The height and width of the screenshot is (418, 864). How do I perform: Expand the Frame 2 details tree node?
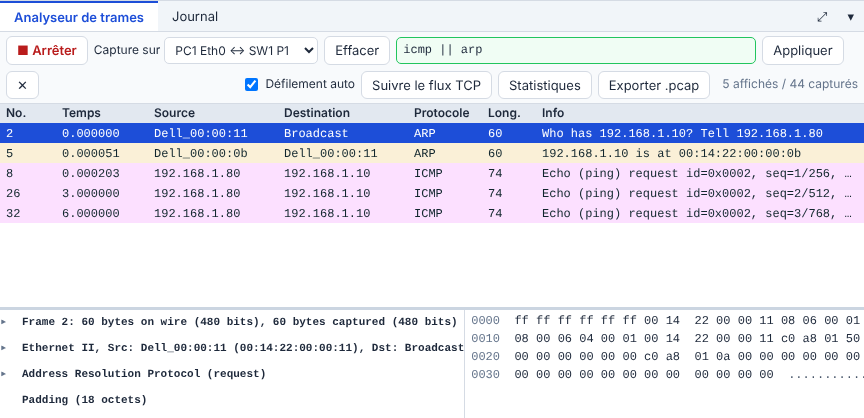4,322
